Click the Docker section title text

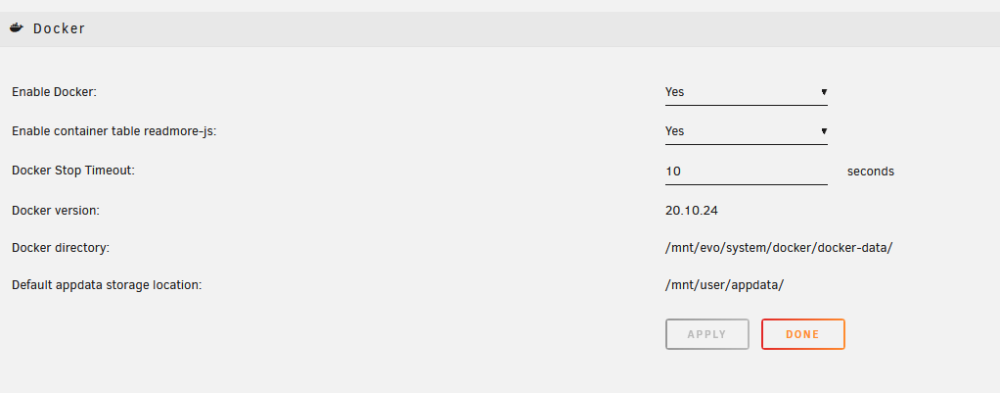point(59,29)
